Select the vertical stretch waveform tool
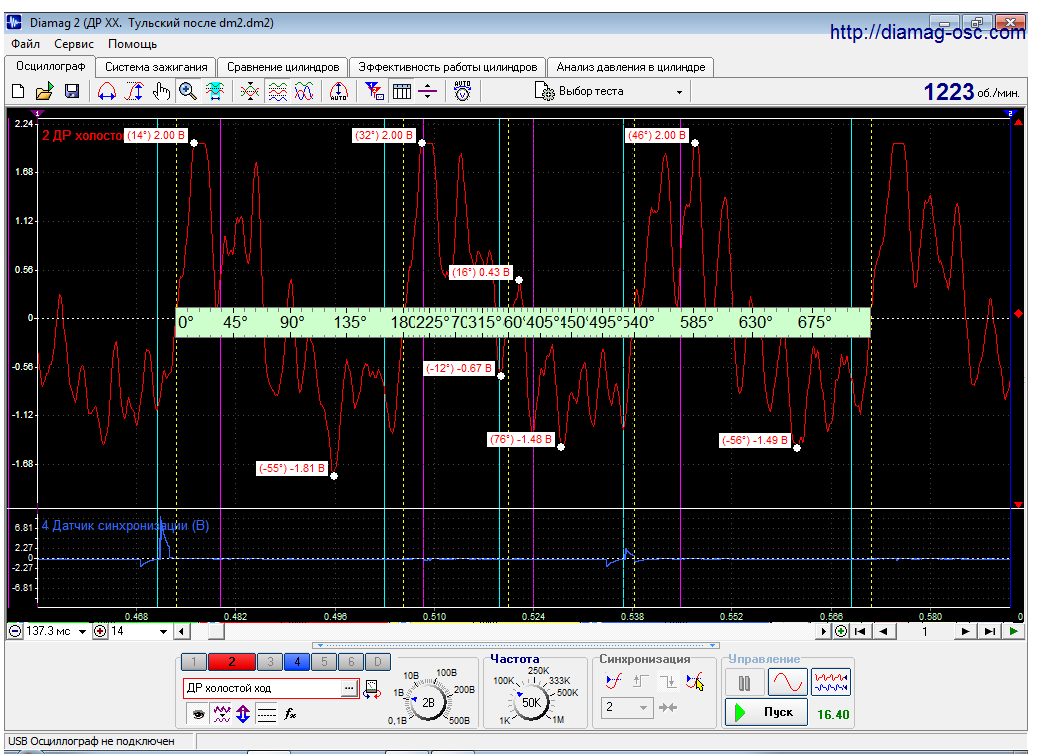Screen dimensions: 1040x754 (x=135, y=92)
